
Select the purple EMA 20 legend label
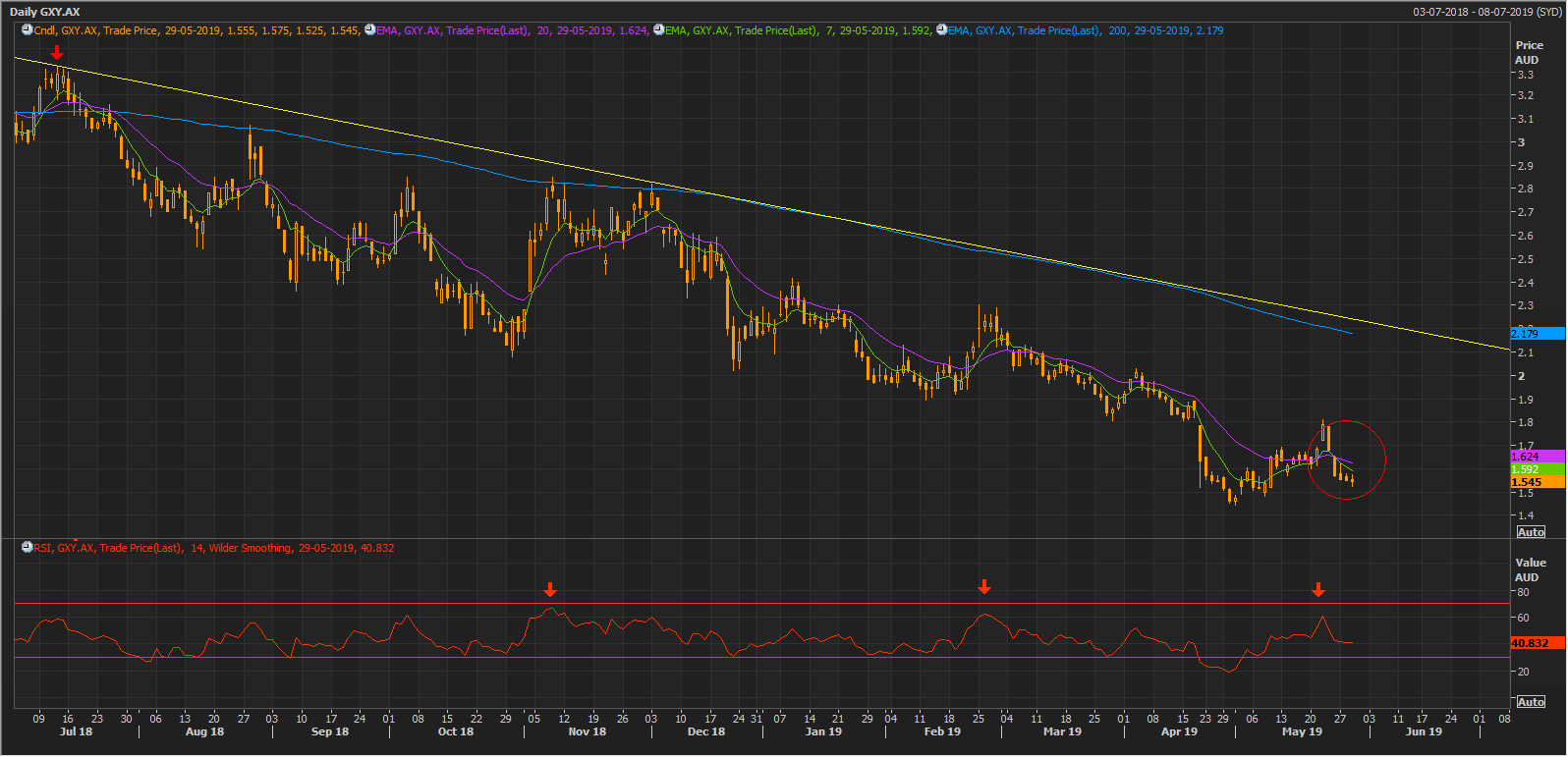(512, 30)
